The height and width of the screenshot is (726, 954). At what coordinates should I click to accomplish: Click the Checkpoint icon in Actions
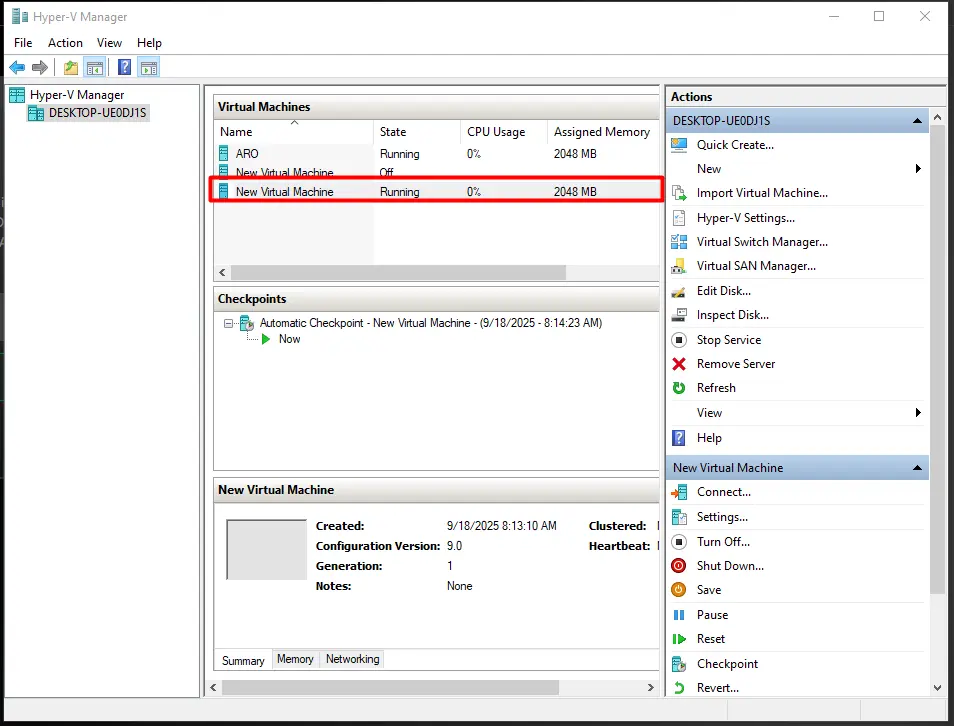pos(679,664)
